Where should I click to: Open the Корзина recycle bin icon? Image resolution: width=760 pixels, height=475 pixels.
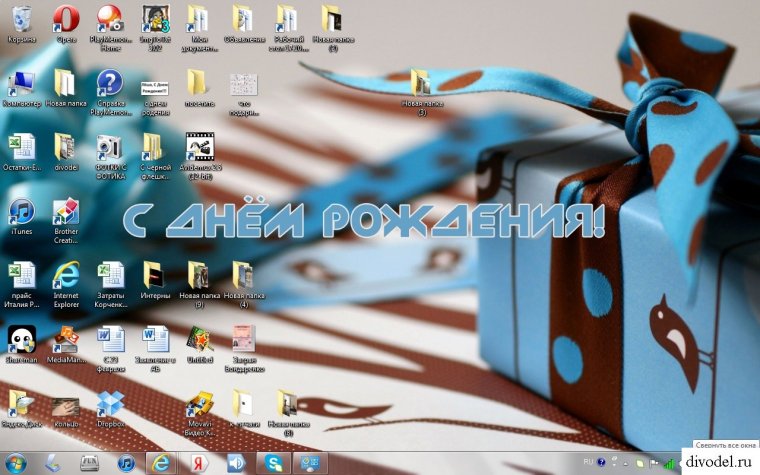21,19
